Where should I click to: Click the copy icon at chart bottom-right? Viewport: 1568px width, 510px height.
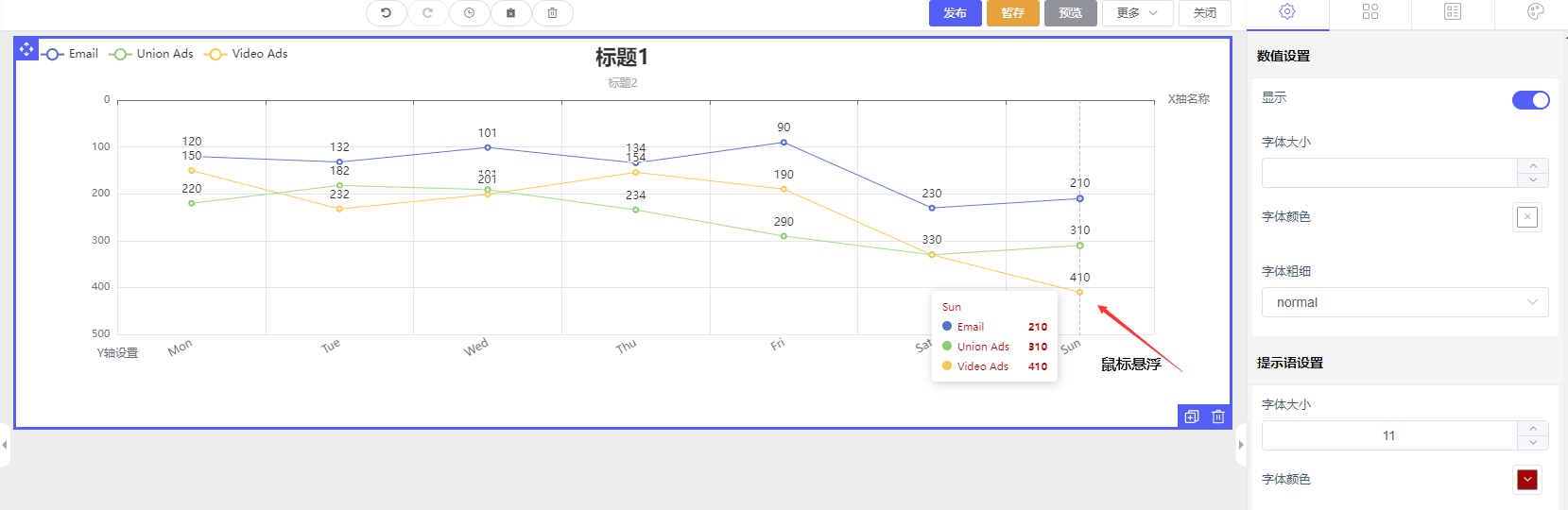1192,416
